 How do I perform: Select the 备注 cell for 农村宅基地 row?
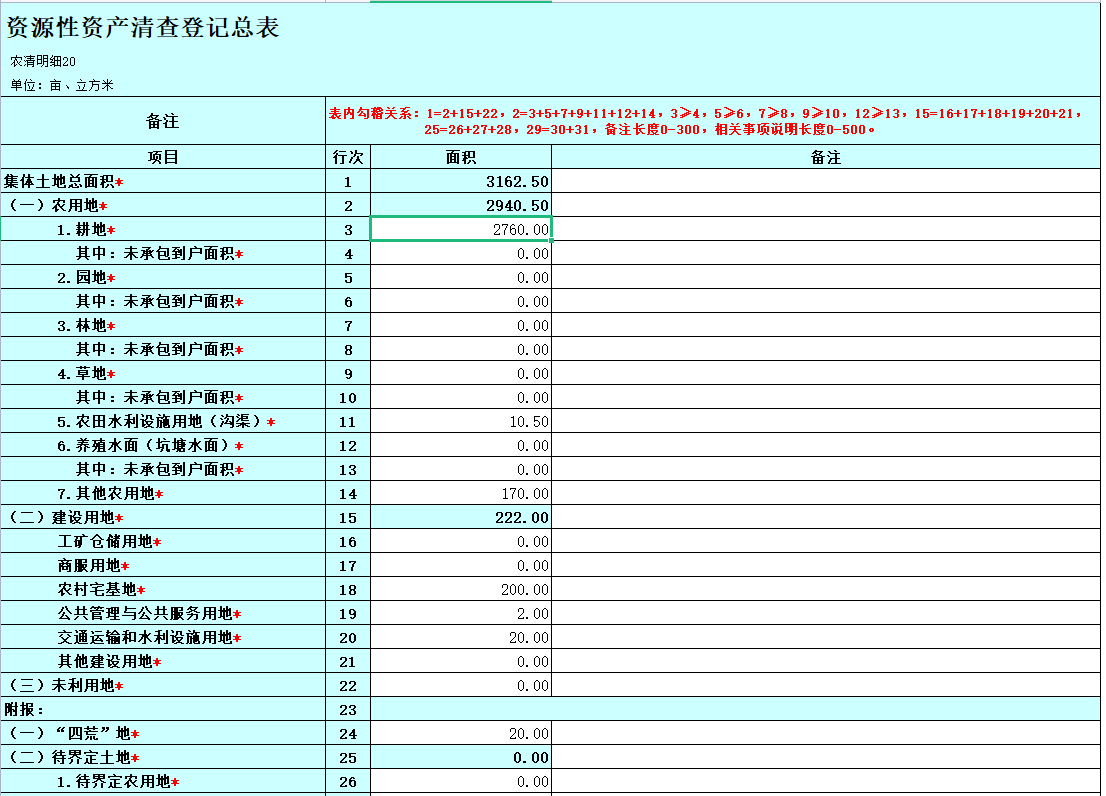click(826, 589)
